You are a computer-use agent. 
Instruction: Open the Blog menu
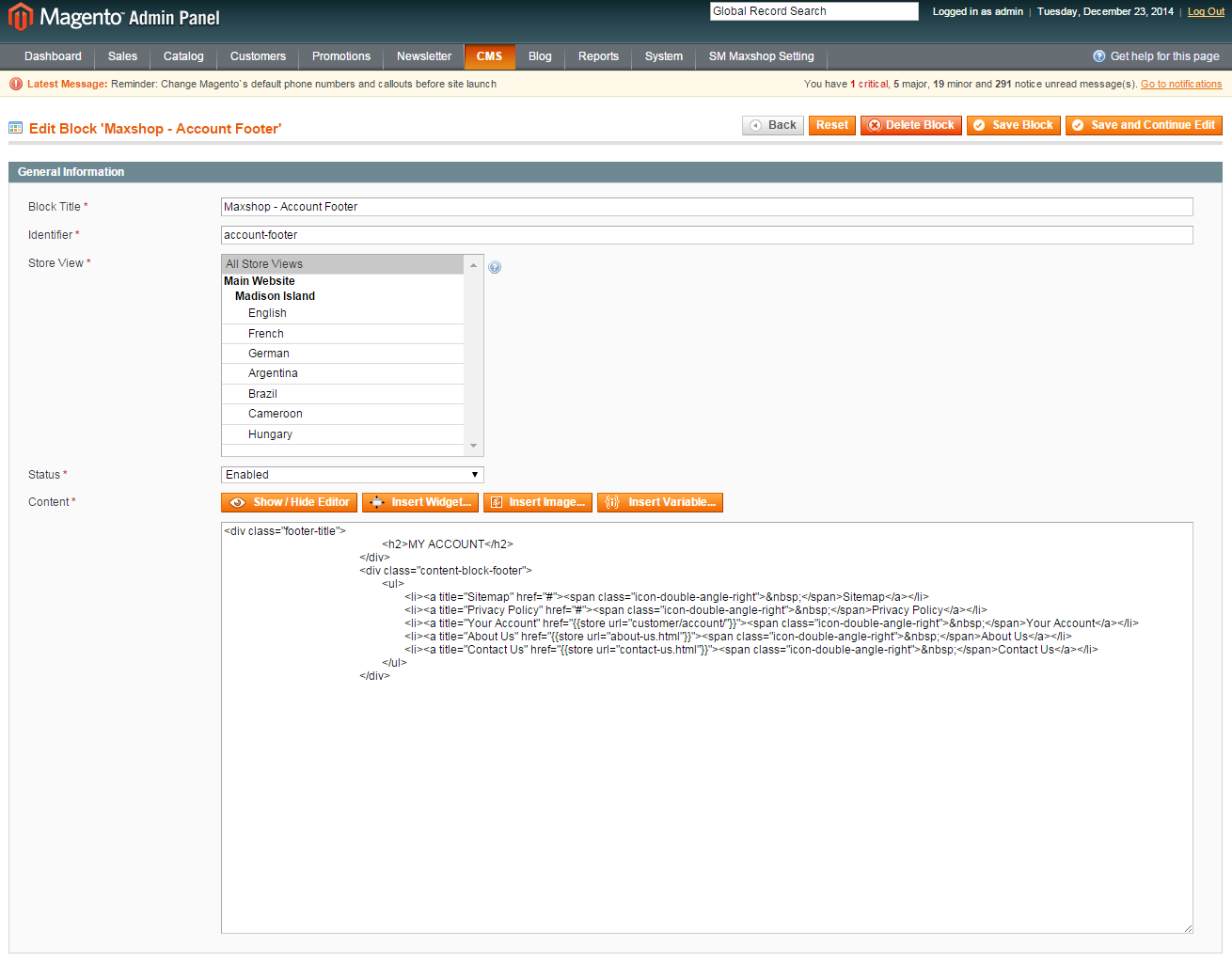[540, 56]
